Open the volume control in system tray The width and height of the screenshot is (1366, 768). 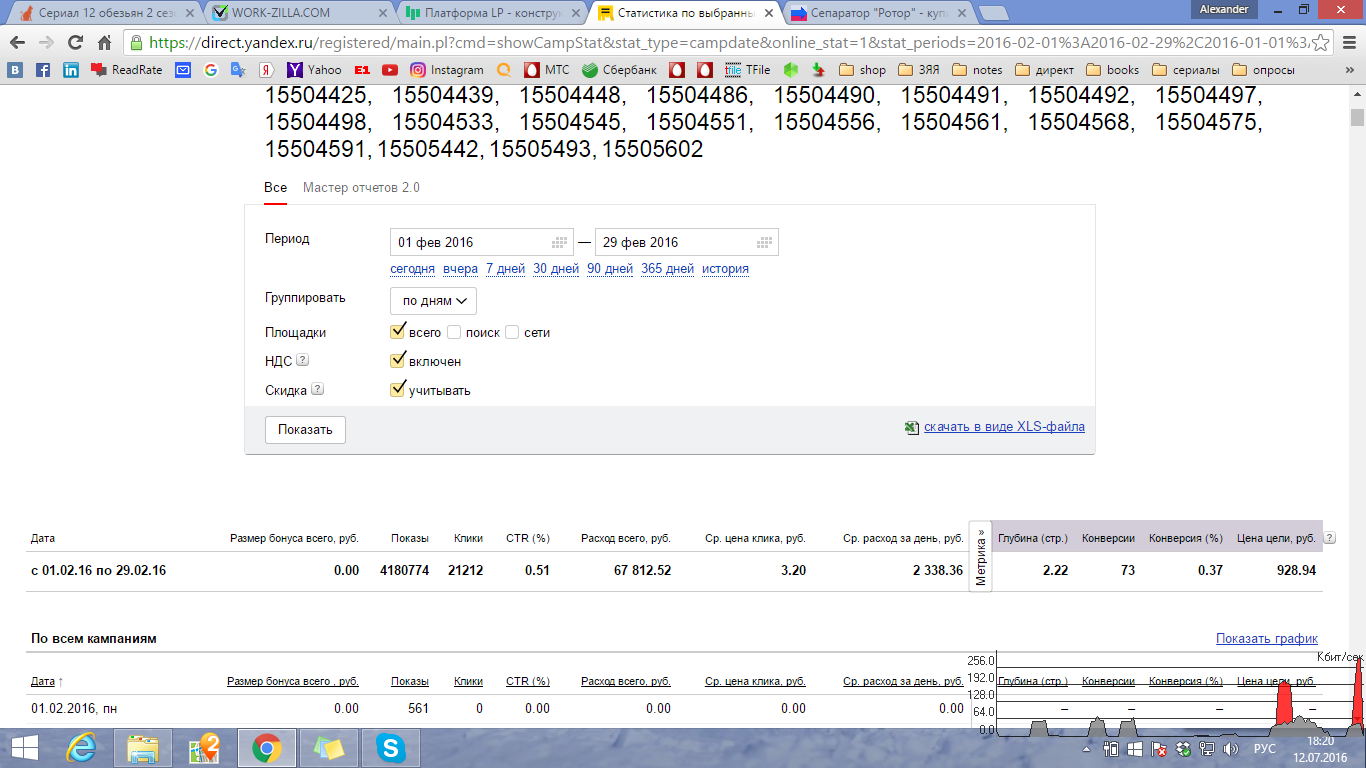click(x=1231, y=748)
